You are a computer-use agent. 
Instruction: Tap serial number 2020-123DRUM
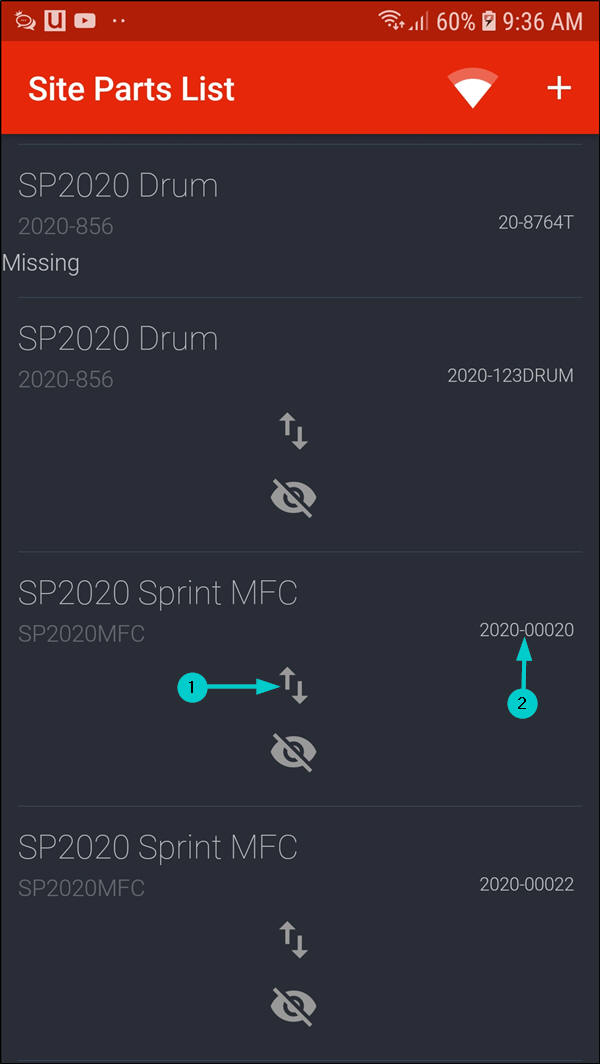(x=510, y=376)
